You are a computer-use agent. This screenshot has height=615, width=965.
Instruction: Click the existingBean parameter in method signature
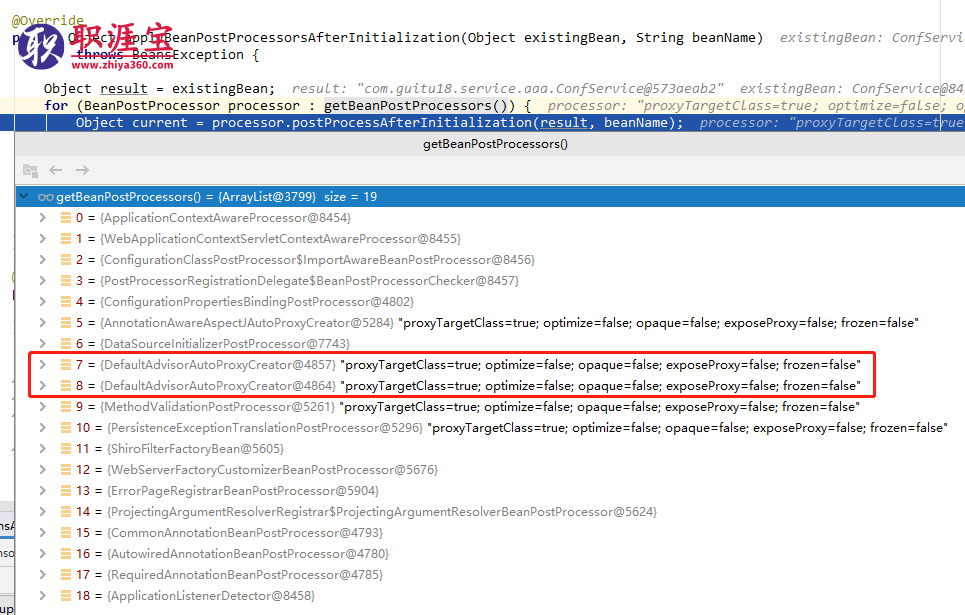click(x=572, y=38)
